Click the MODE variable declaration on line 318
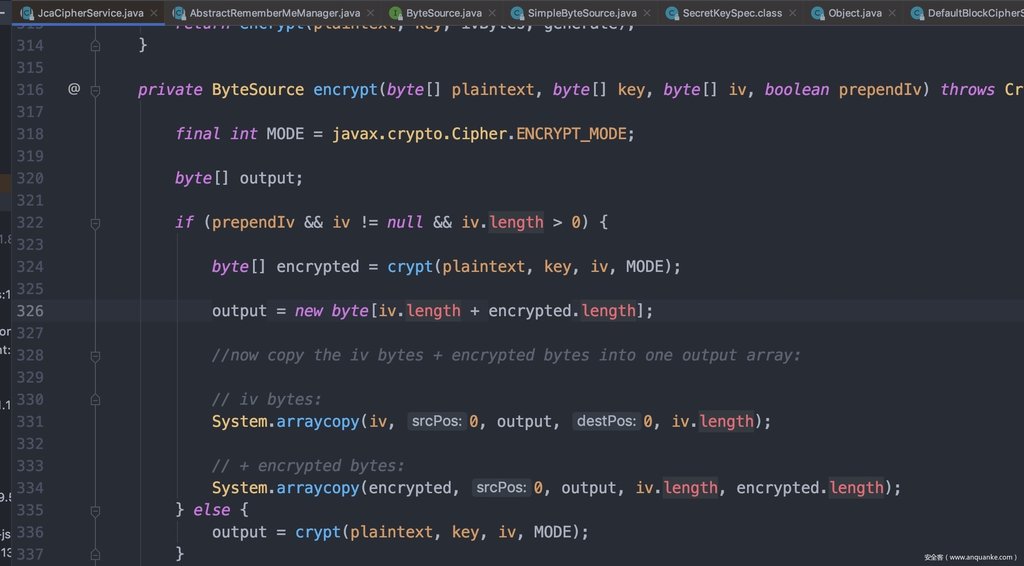Image resolution: width=1024 pixels, height=566 pixels. [x=285, y=134]
